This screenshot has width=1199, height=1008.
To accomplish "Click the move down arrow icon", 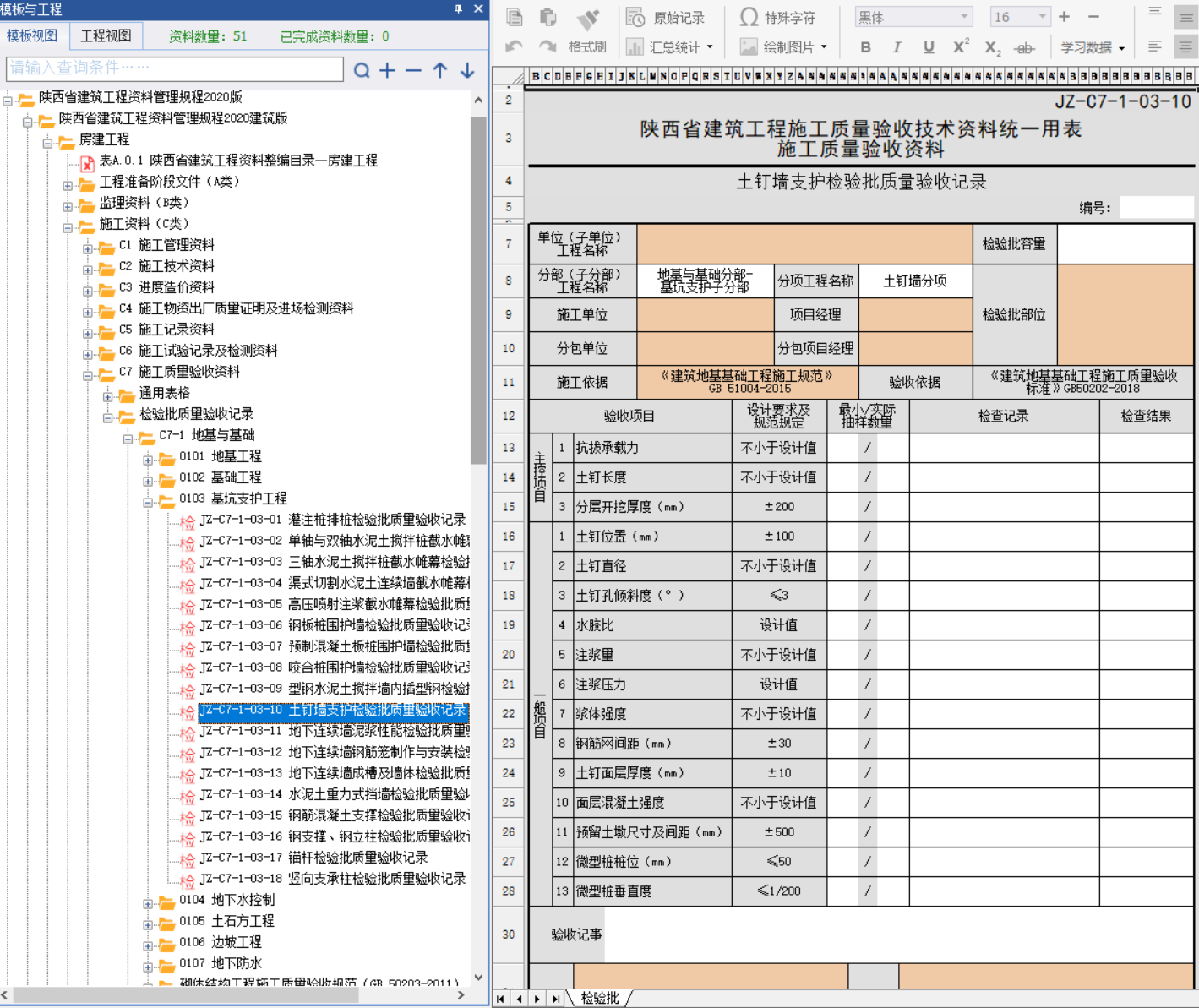I will (467, 70).
